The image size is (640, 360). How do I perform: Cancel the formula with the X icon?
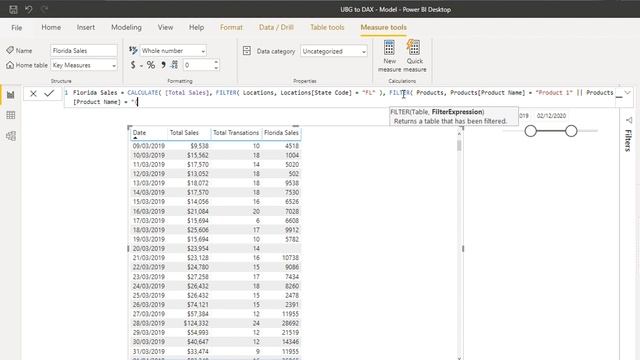[x=33, y=93]
